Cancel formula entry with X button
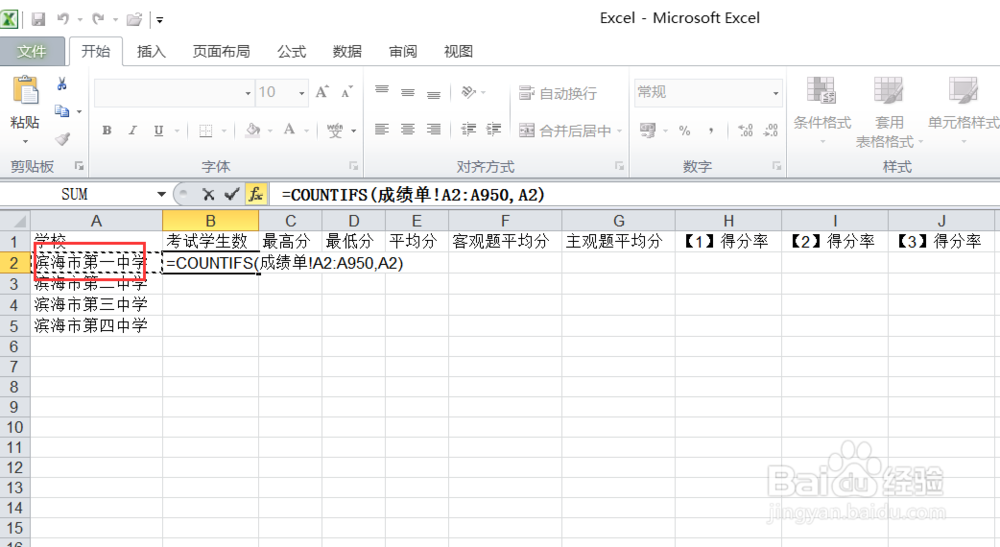Image resolution: width=1000 pixels, height=547 pixels. pos(208,194)
